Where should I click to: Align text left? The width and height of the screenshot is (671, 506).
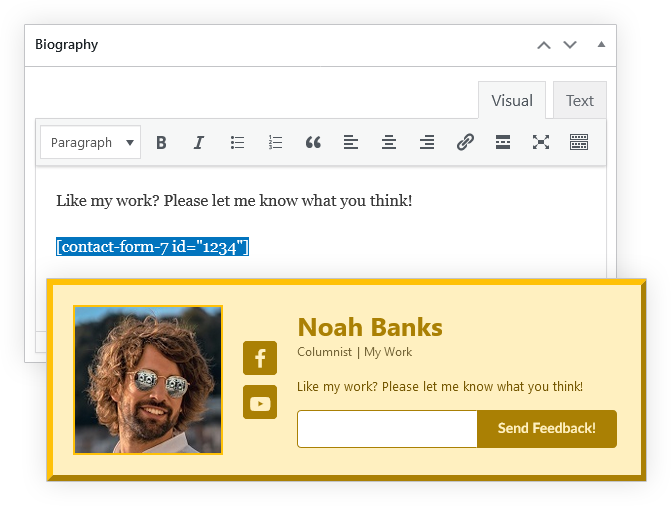click(x=351, y=143)
